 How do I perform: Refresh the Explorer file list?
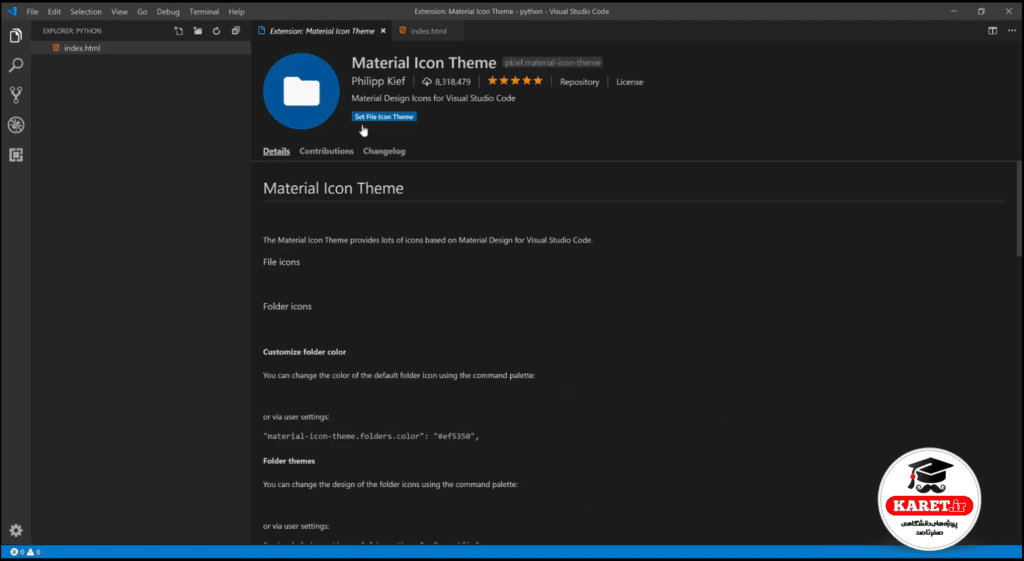(216, 31)
